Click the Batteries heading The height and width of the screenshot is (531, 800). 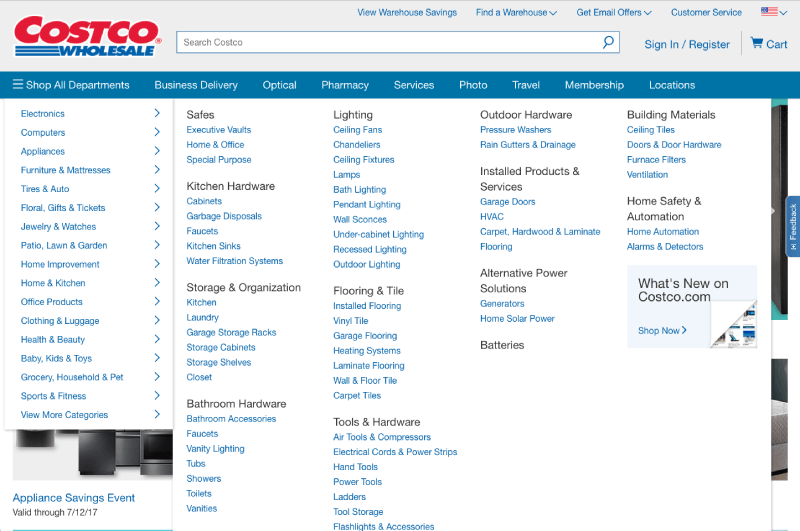point(502,345)
